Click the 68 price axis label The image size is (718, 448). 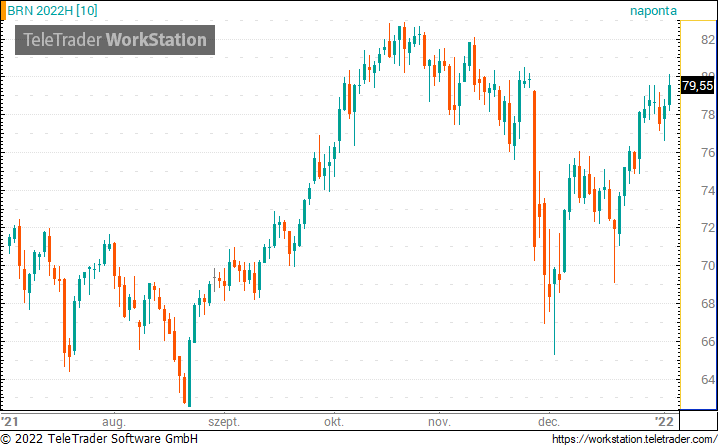point(707,304)
